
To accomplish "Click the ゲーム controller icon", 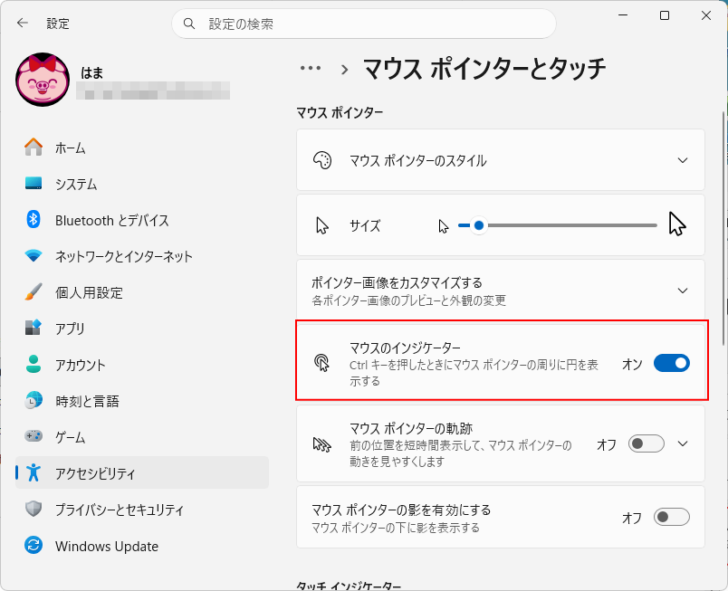I will (x=33, y=436).
